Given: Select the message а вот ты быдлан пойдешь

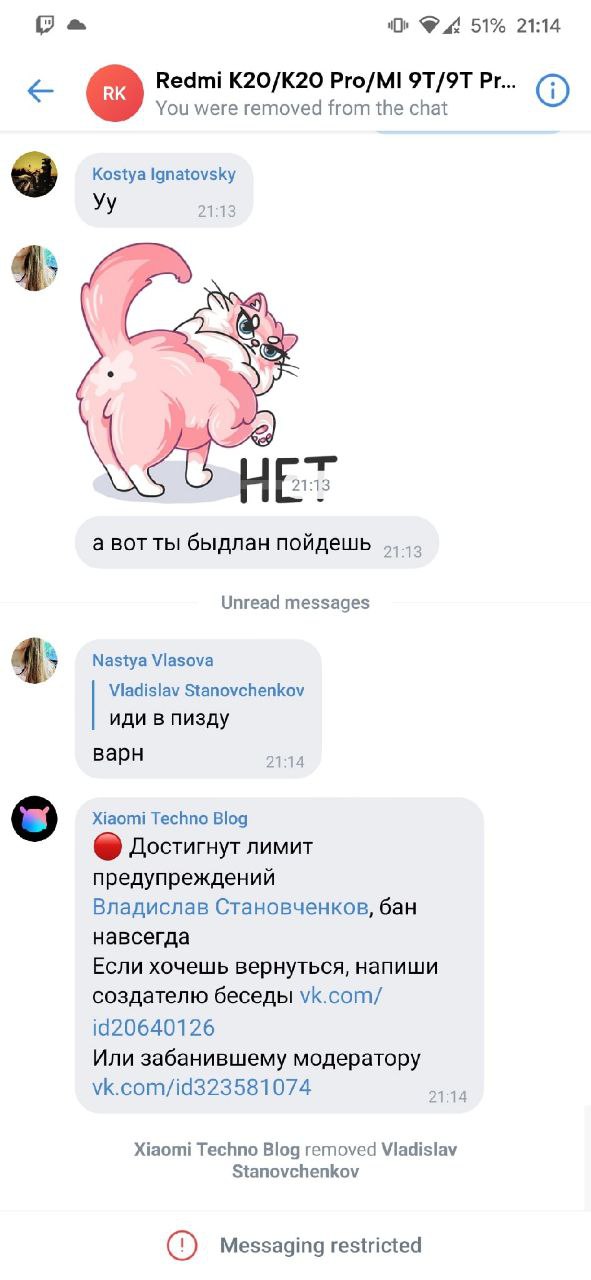Looking at the screenshot, I should pos(257,543).
